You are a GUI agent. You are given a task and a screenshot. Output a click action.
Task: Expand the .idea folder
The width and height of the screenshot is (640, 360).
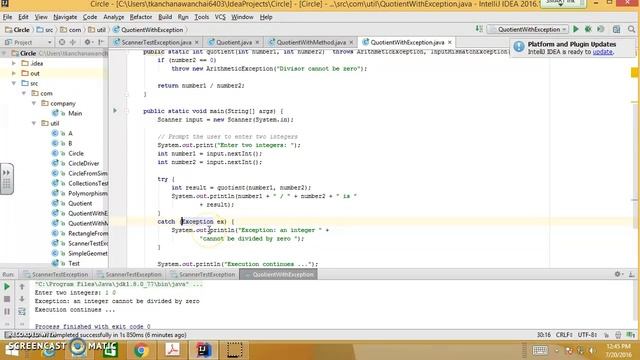pyautogui.click(x=14, y=63)
